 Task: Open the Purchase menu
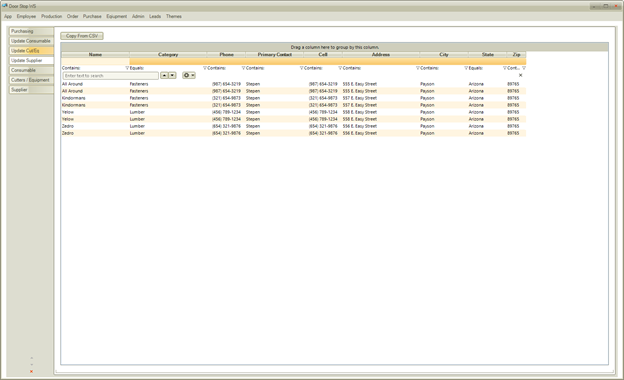(92, 16)
